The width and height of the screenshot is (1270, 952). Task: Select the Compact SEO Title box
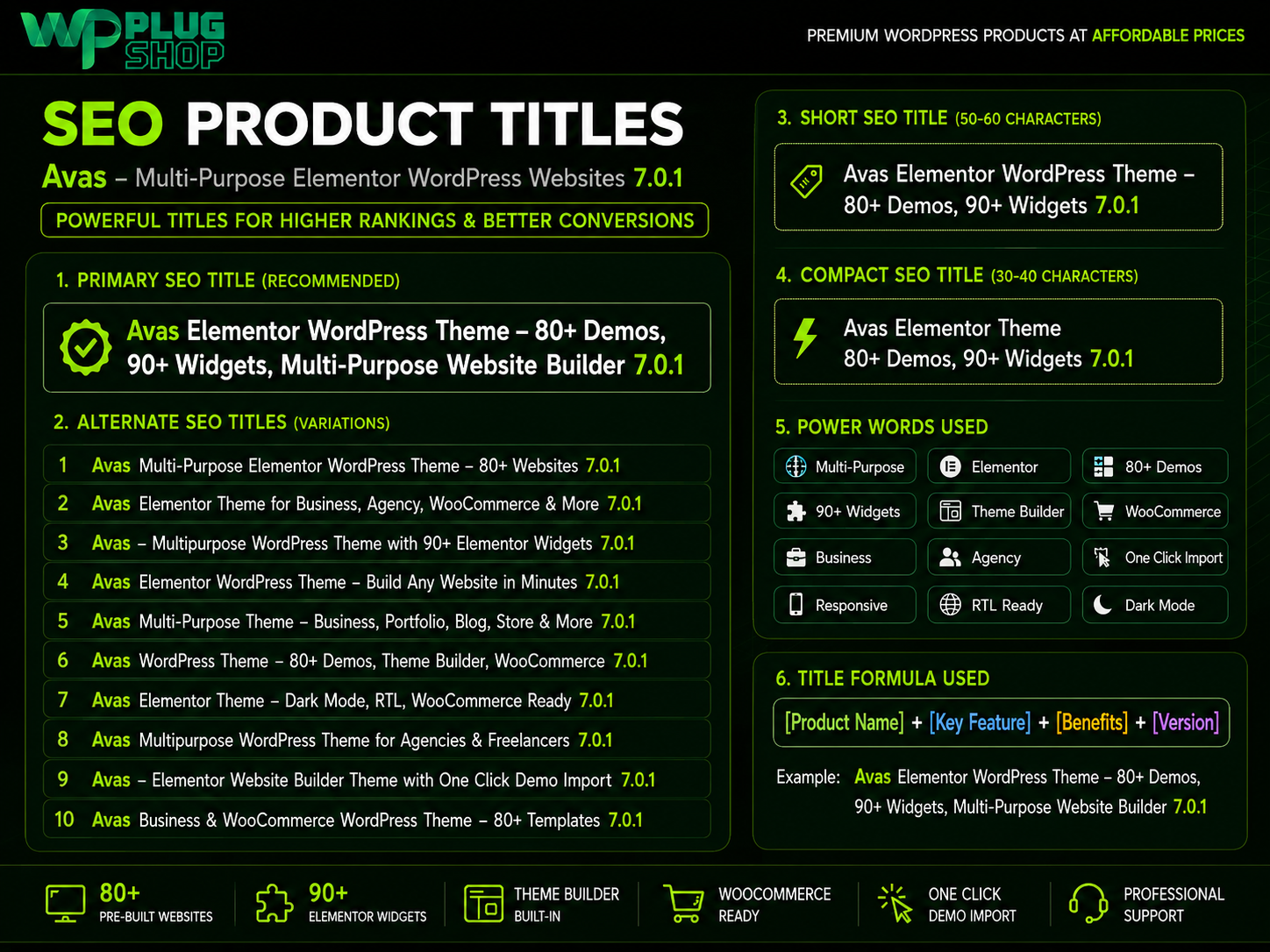(998, 342)
